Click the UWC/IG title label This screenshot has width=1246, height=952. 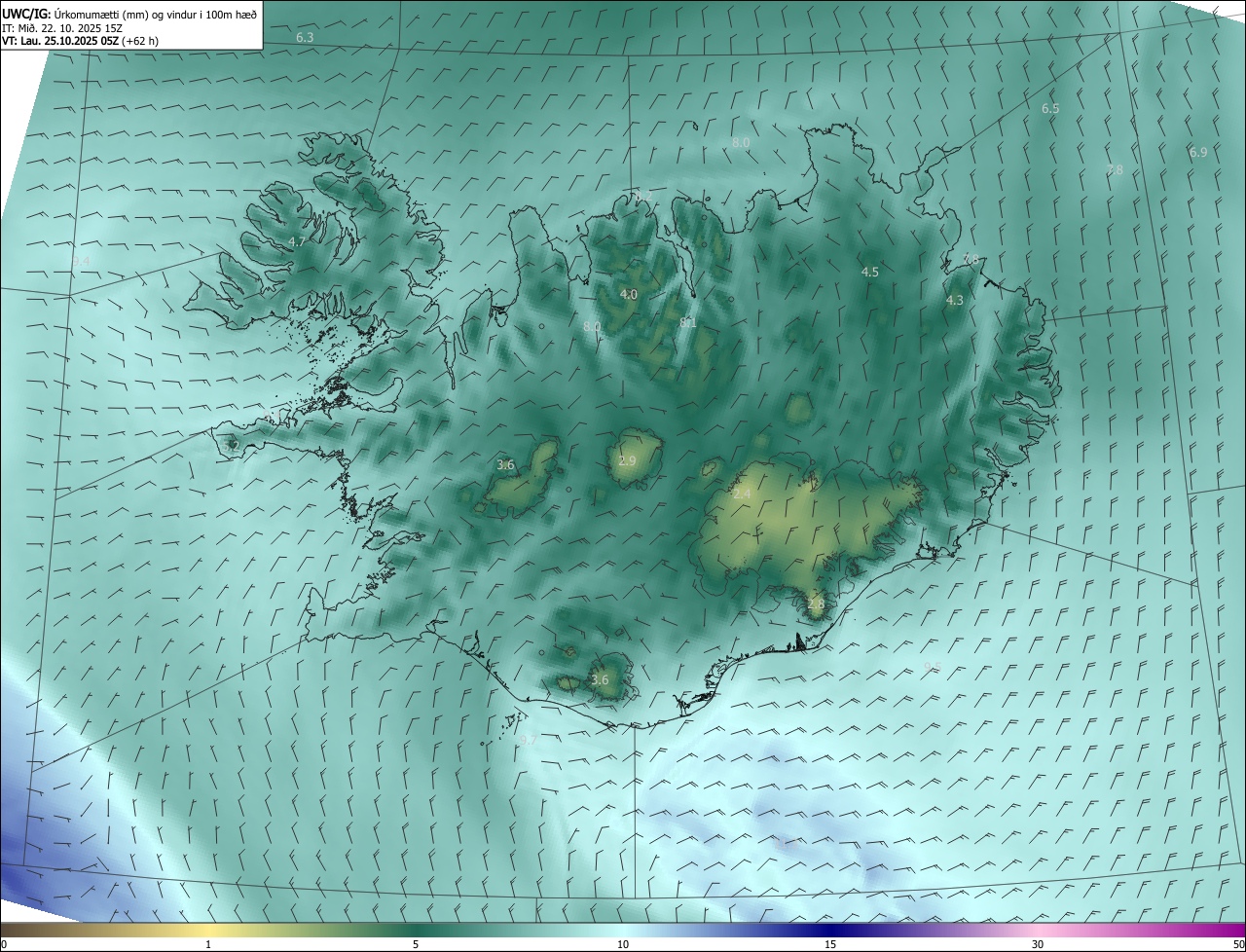(26, 15)
